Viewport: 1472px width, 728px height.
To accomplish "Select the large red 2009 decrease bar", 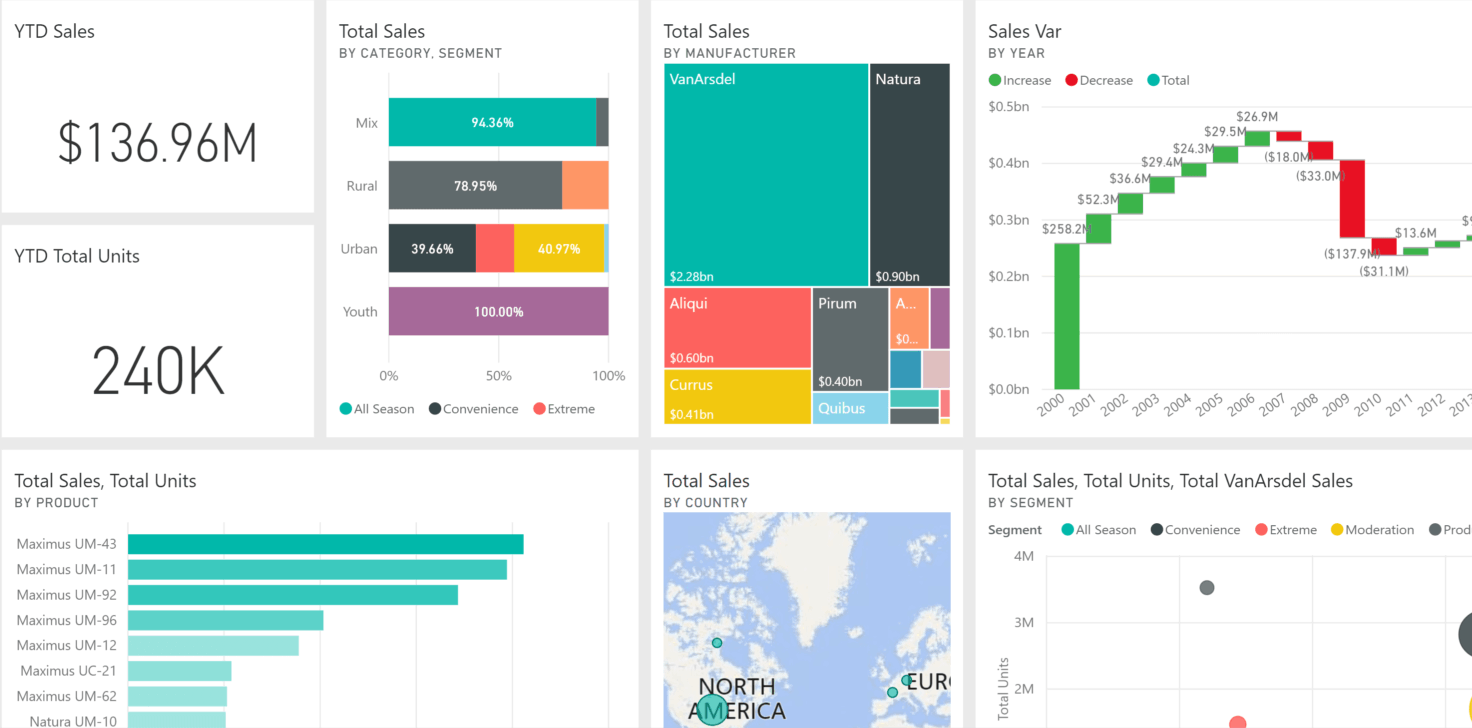I will tap(1352, 198).
